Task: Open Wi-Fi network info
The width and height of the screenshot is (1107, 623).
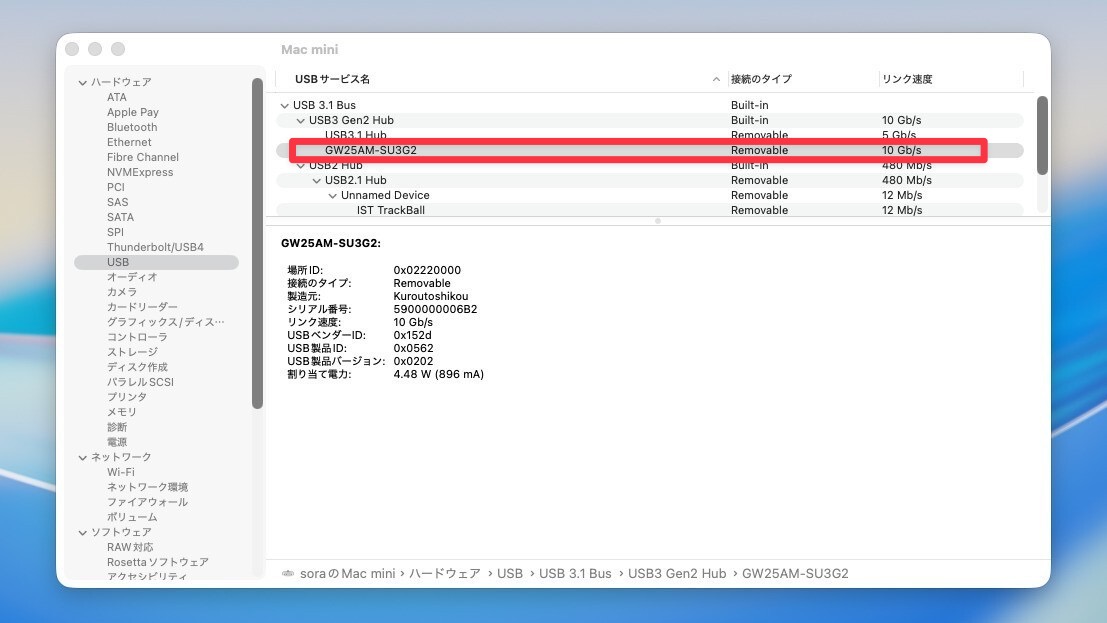Action: 121,472
